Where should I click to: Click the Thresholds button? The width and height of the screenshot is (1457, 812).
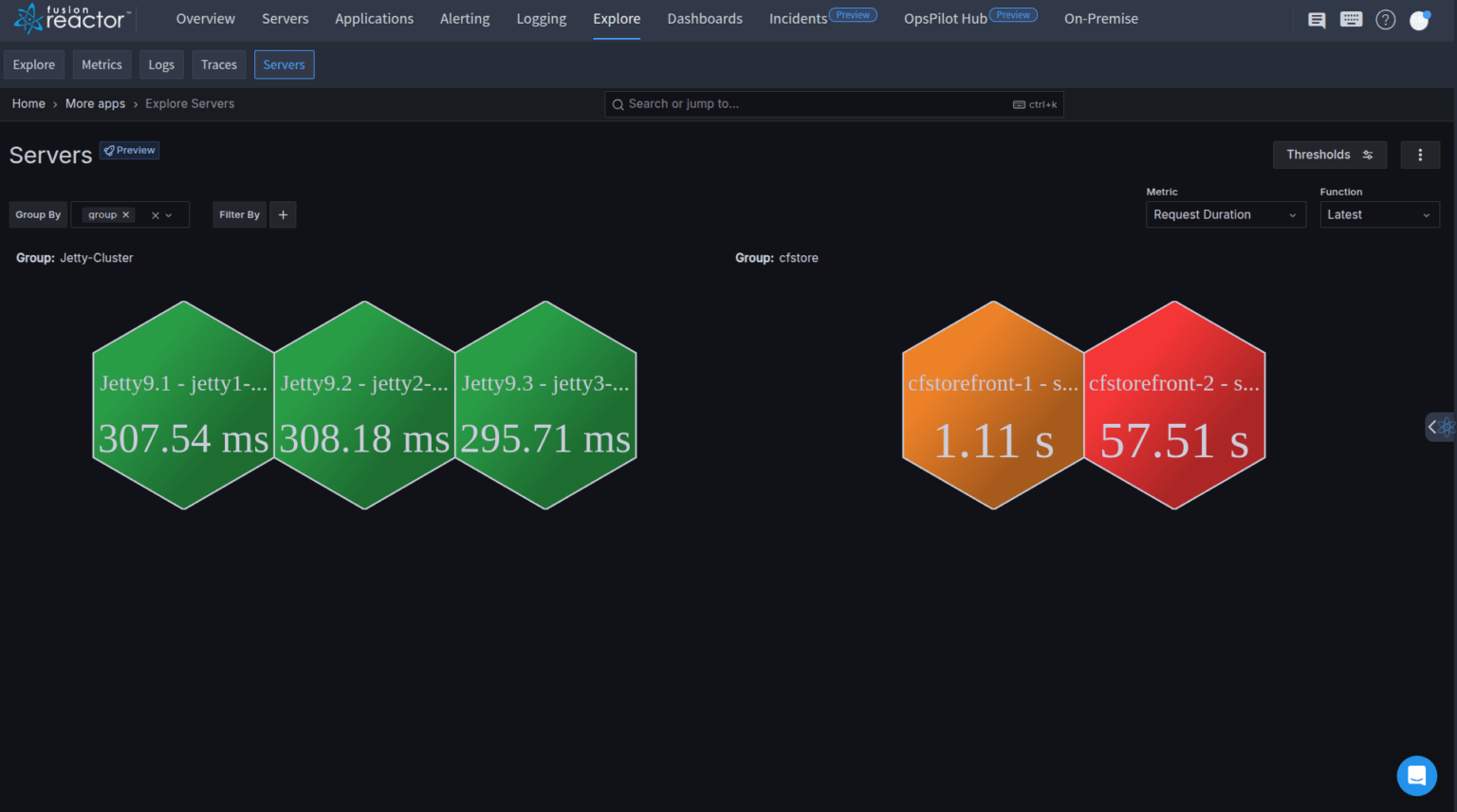point(1329,155)
